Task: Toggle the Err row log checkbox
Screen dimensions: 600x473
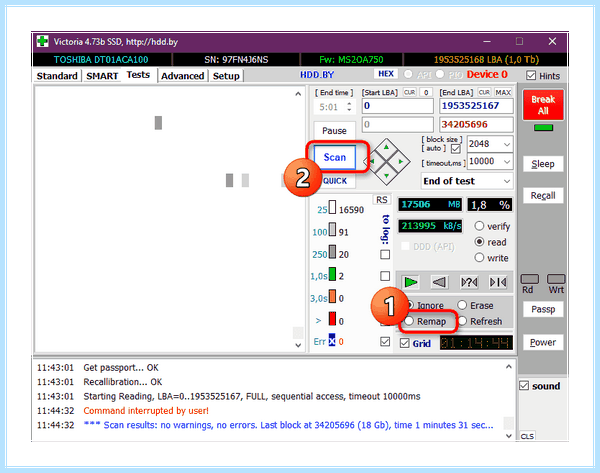Action: click(385, 341)
